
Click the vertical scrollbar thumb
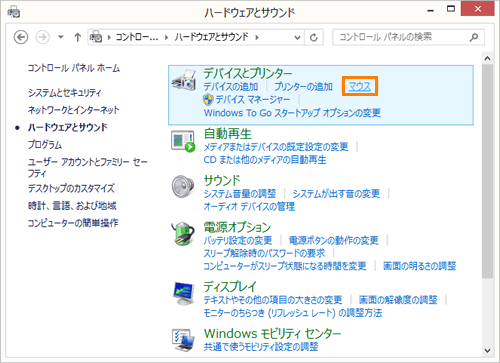487,171
